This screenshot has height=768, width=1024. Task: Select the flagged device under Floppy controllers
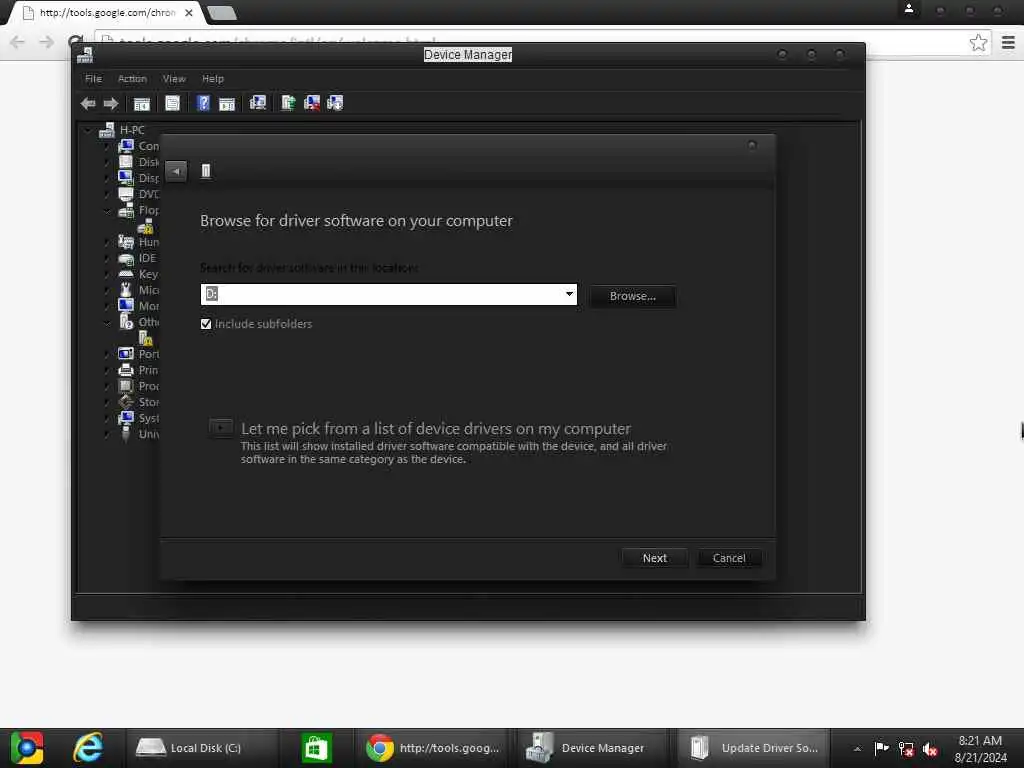[x=146, y=227]
